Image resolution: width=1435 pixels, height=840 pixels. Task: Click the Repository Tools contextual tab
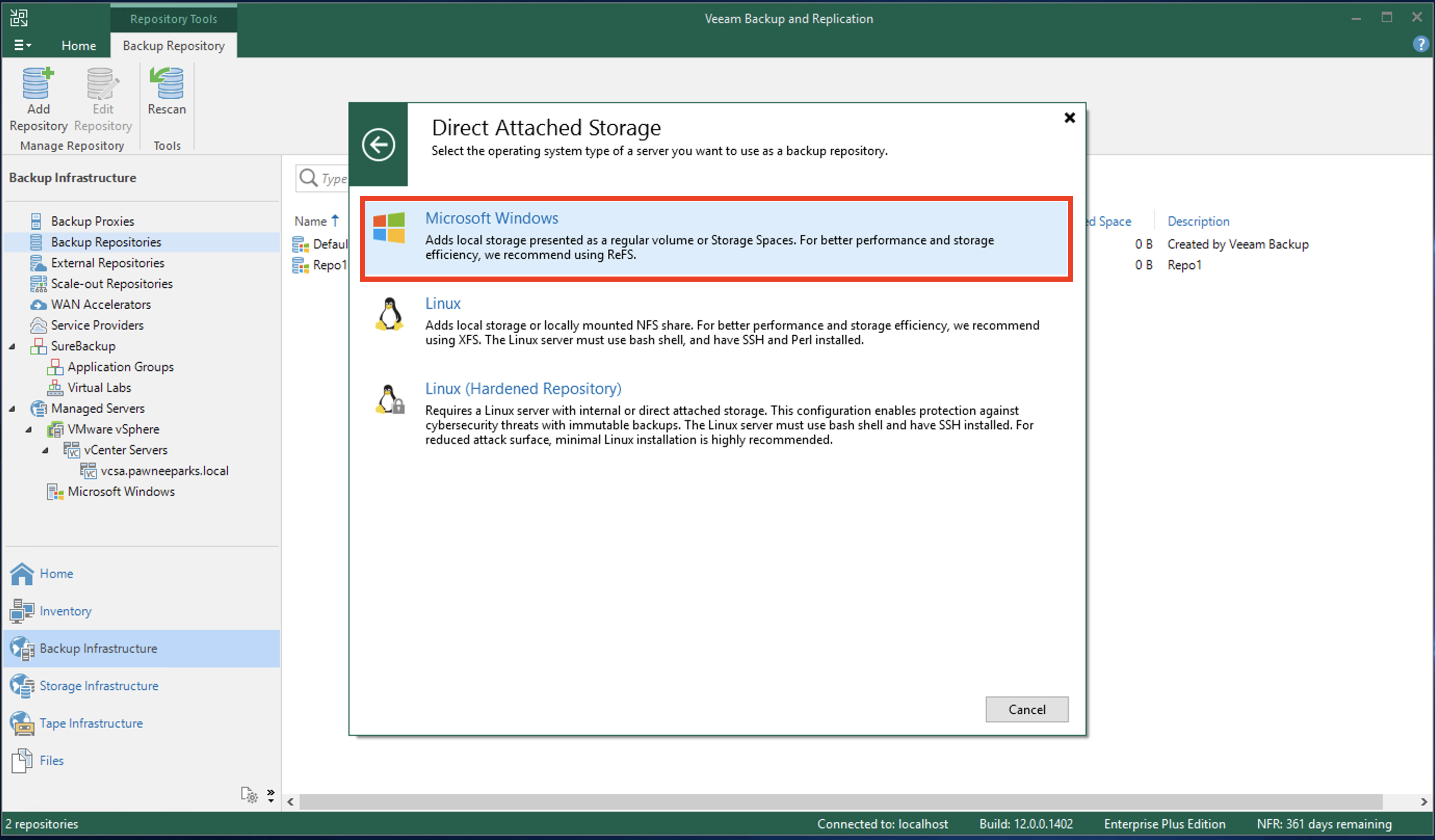pyautogui.click(x=174, y=18)
